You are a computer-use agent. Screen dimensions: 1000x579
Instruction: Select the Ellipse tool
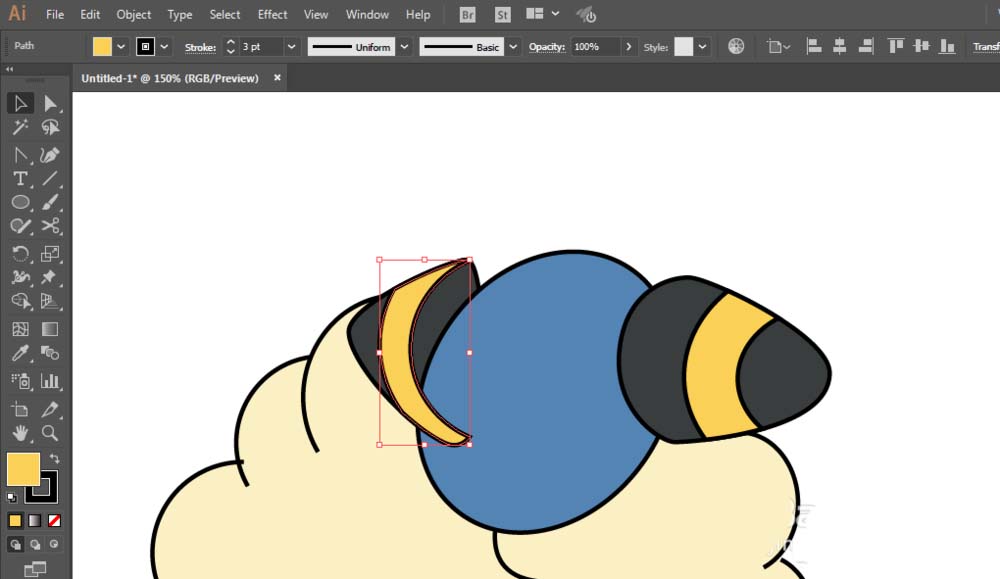20,202
